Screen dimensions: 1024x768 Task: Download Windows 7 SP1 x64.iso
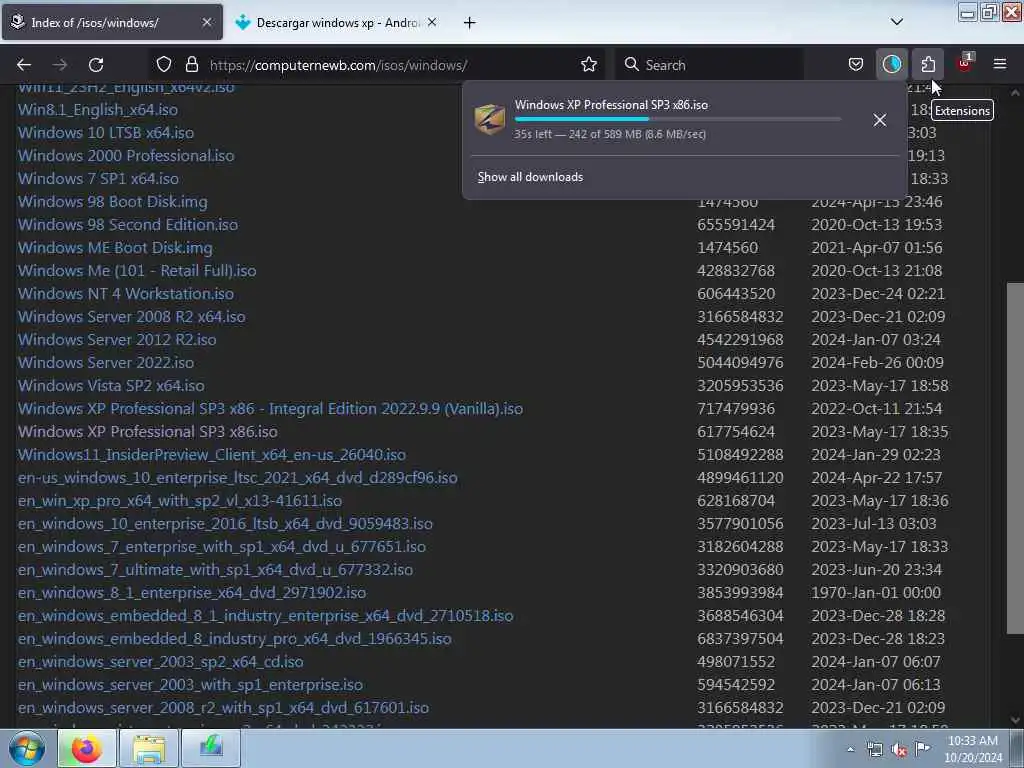(x=98, y=178)
